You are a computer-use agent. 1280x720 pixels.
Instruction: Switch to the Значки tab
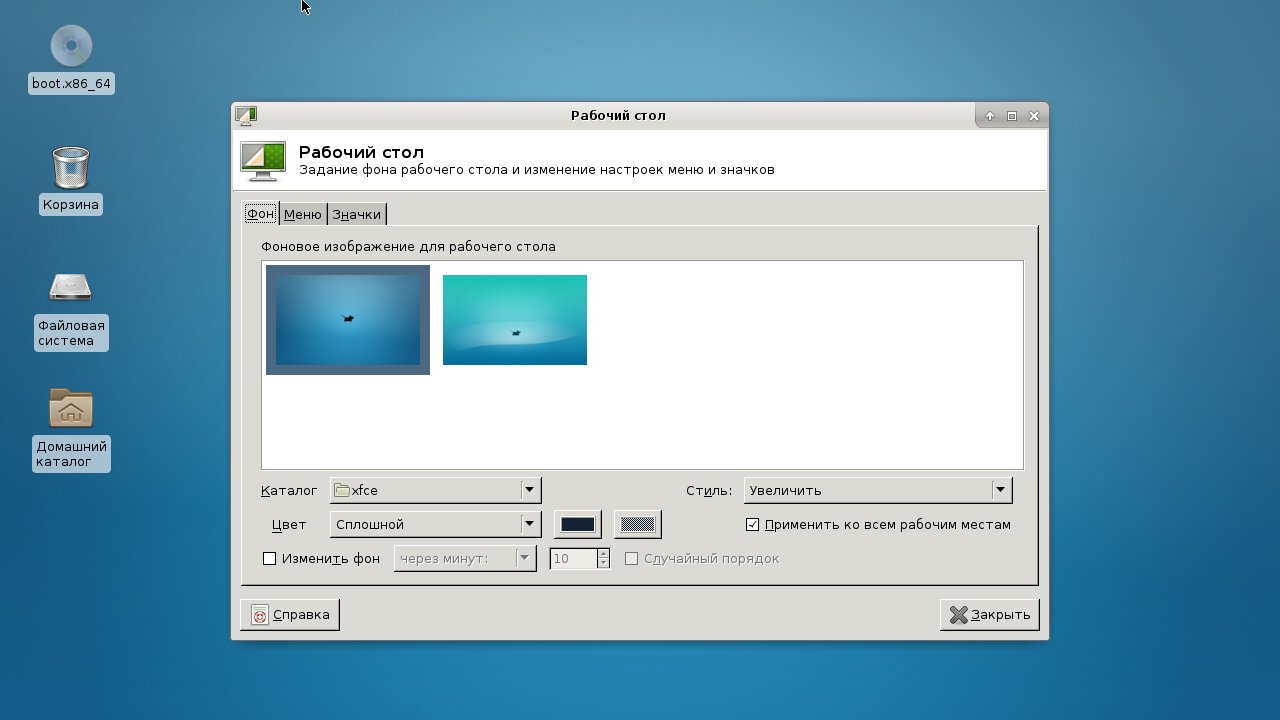(x=357, y=214)
